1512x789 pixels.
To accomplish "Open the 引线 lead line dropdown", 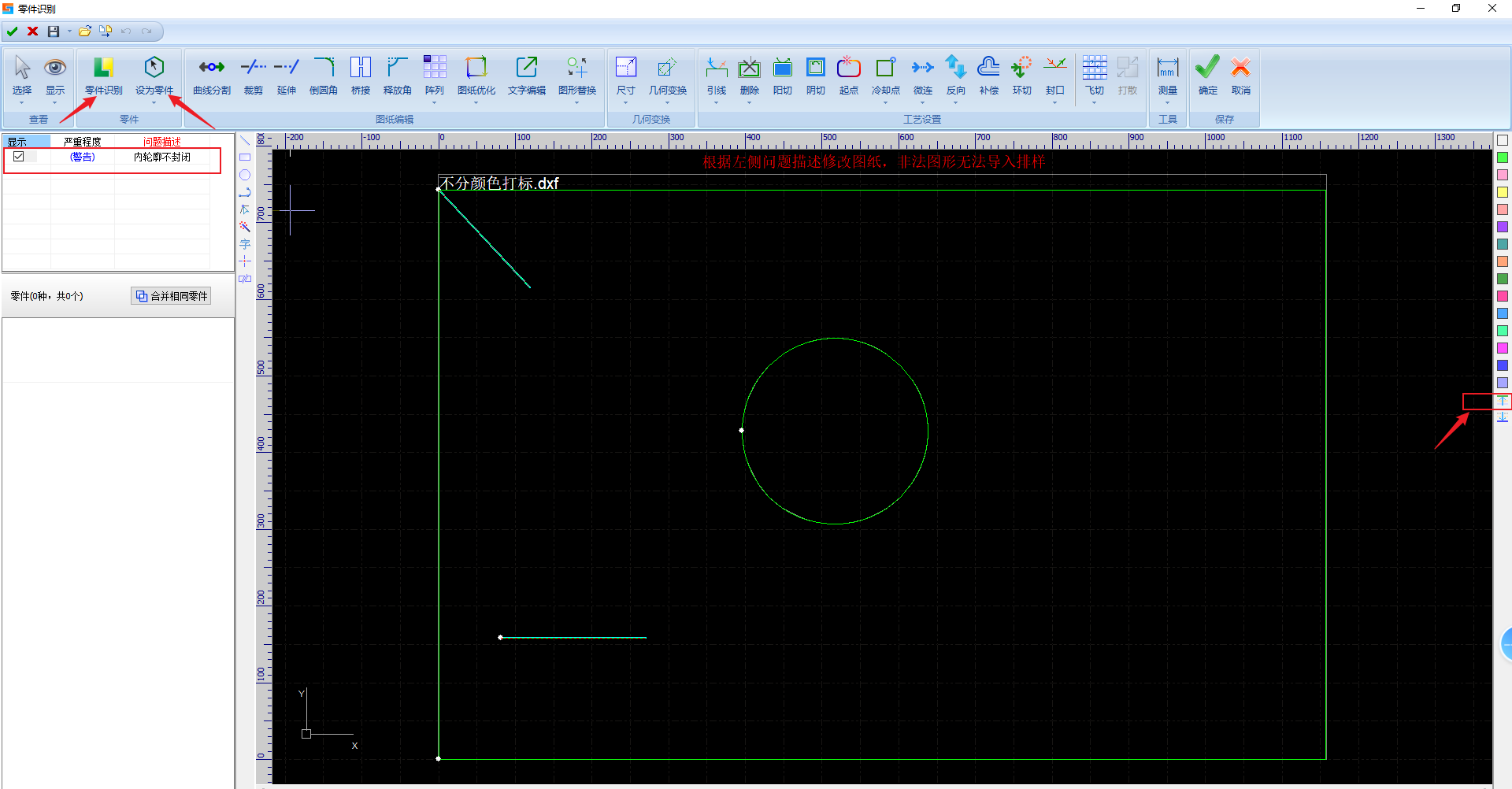I will 717,103.
